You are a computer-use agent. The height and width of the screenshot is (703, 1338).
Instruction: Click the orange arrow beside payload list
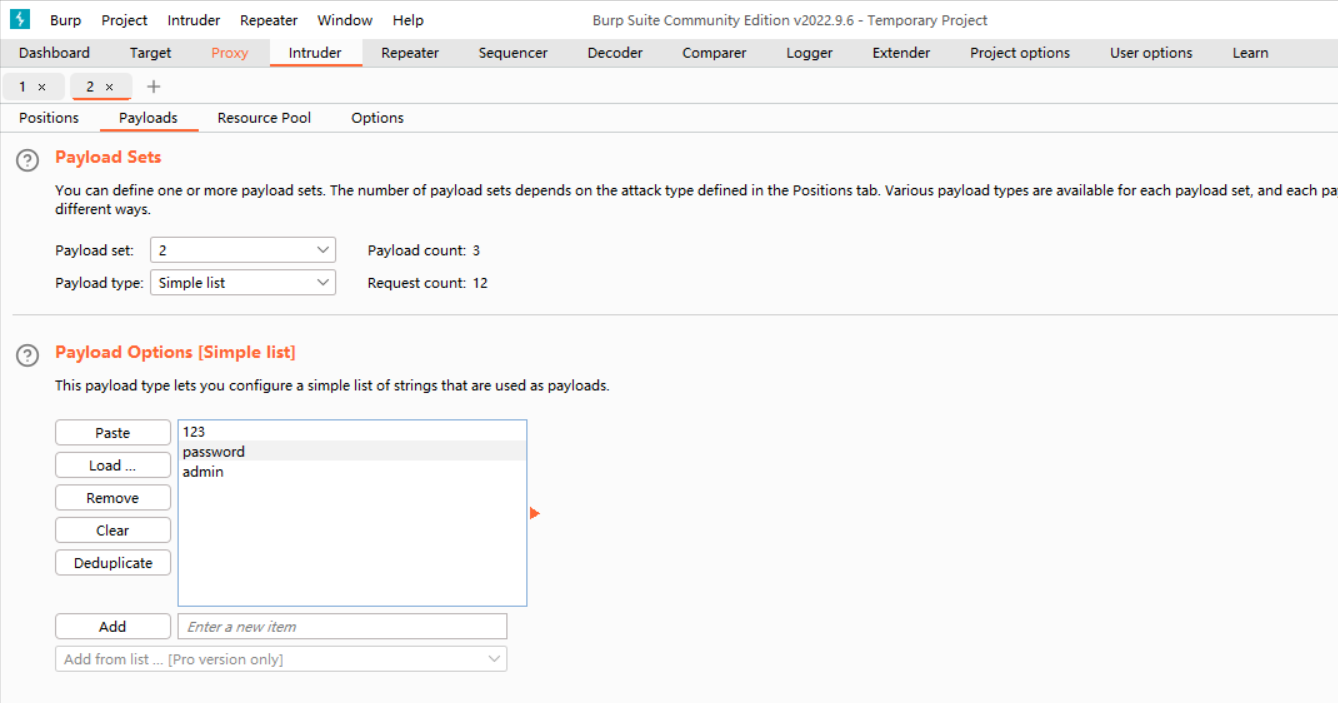point(534,513)
